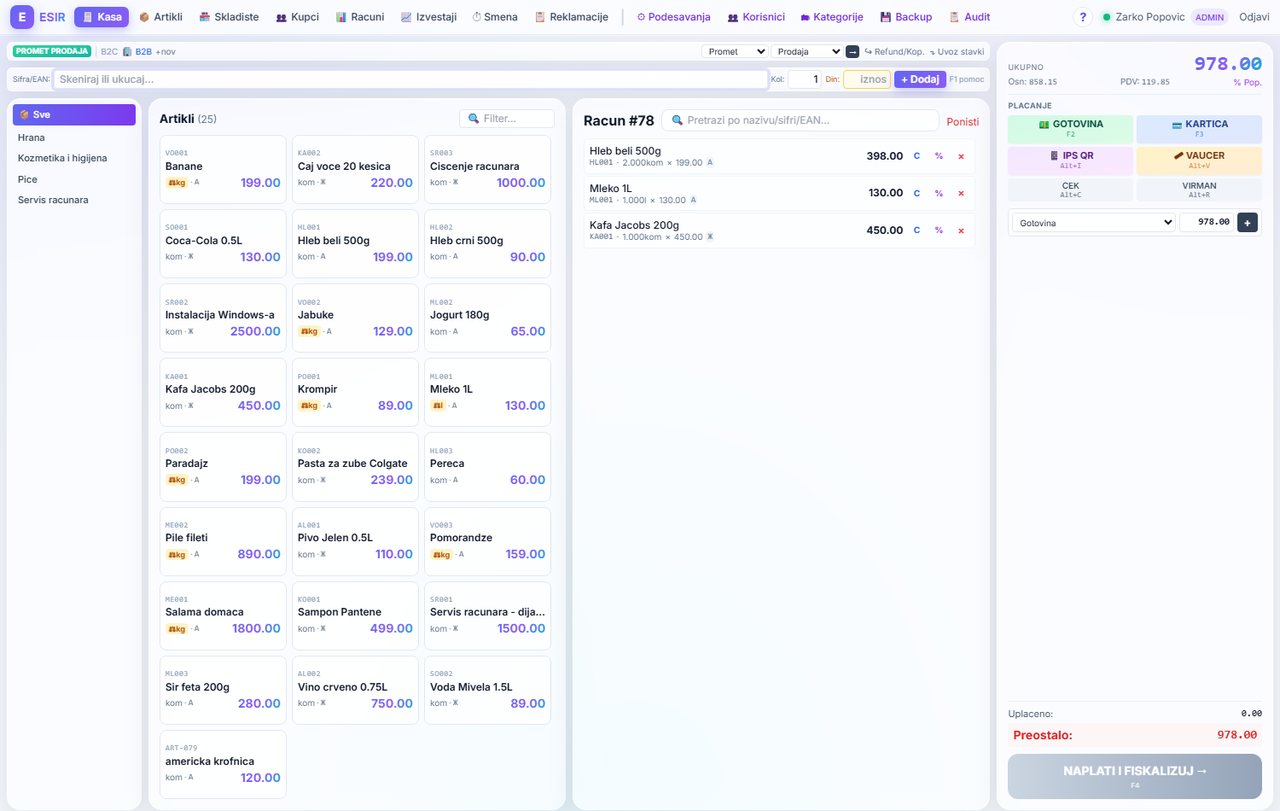Click the + Dodaj button

[x=920, y=79]
